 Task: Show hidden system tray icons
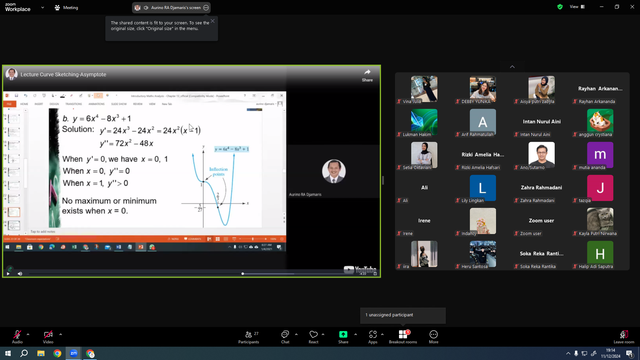point(568,353)
